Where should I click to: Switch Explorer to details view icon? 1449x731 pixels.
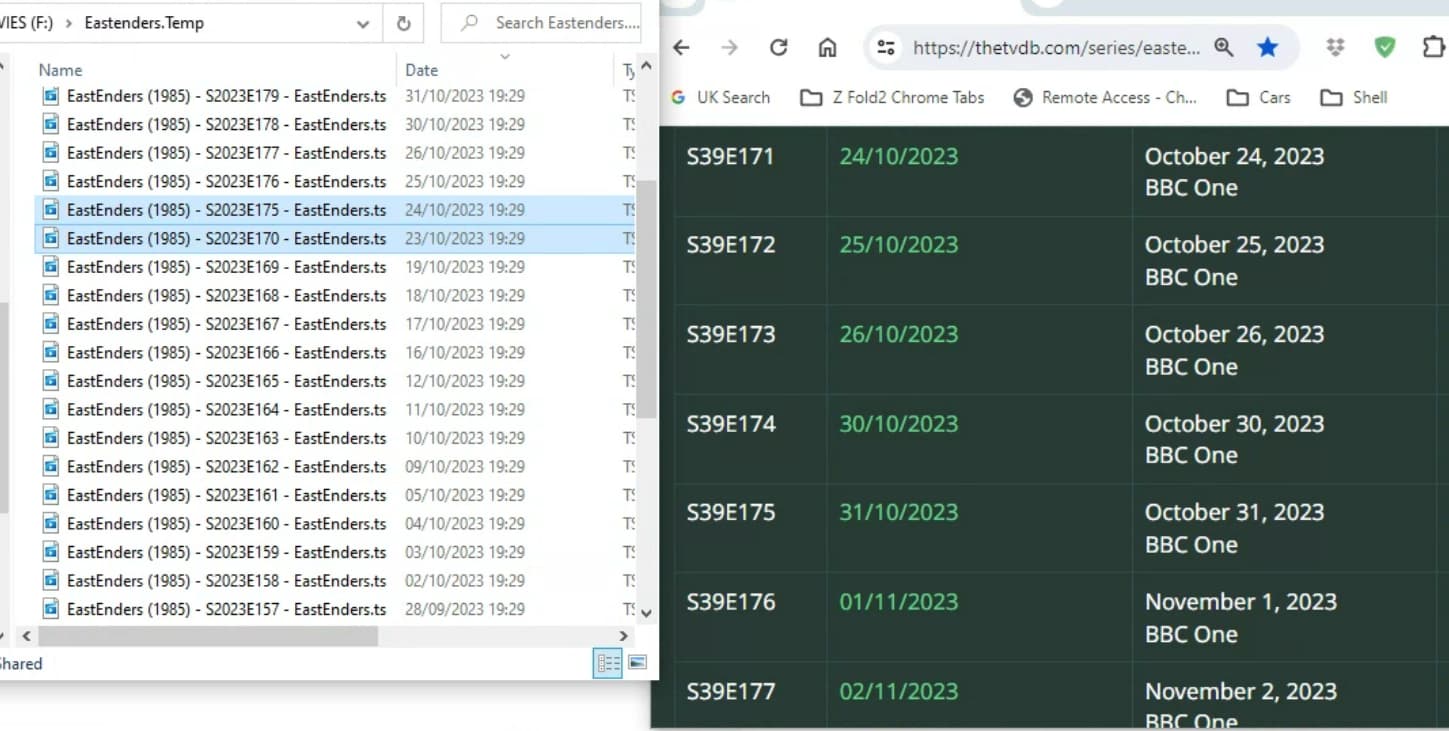607,663
